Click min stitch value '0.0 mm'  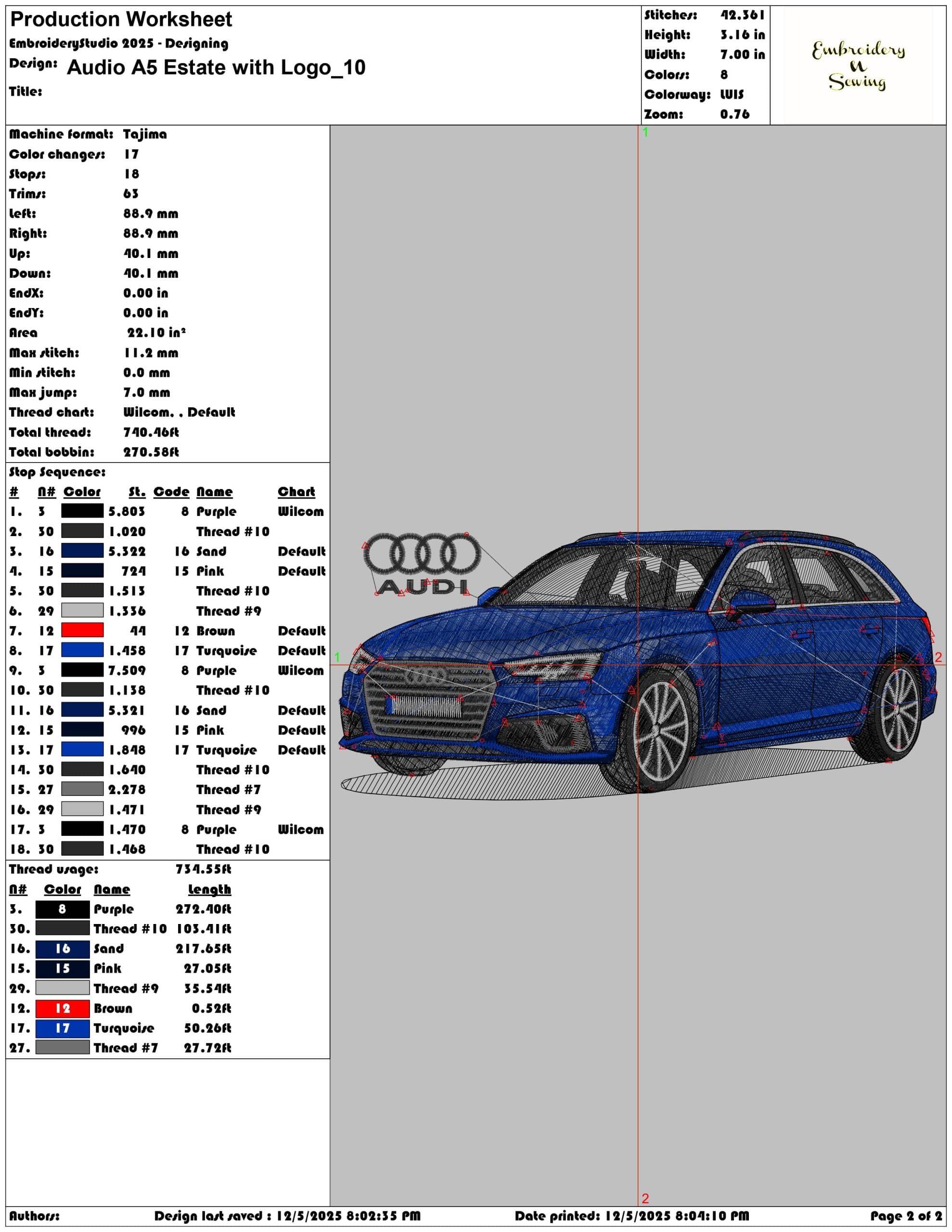pos(147,373)
